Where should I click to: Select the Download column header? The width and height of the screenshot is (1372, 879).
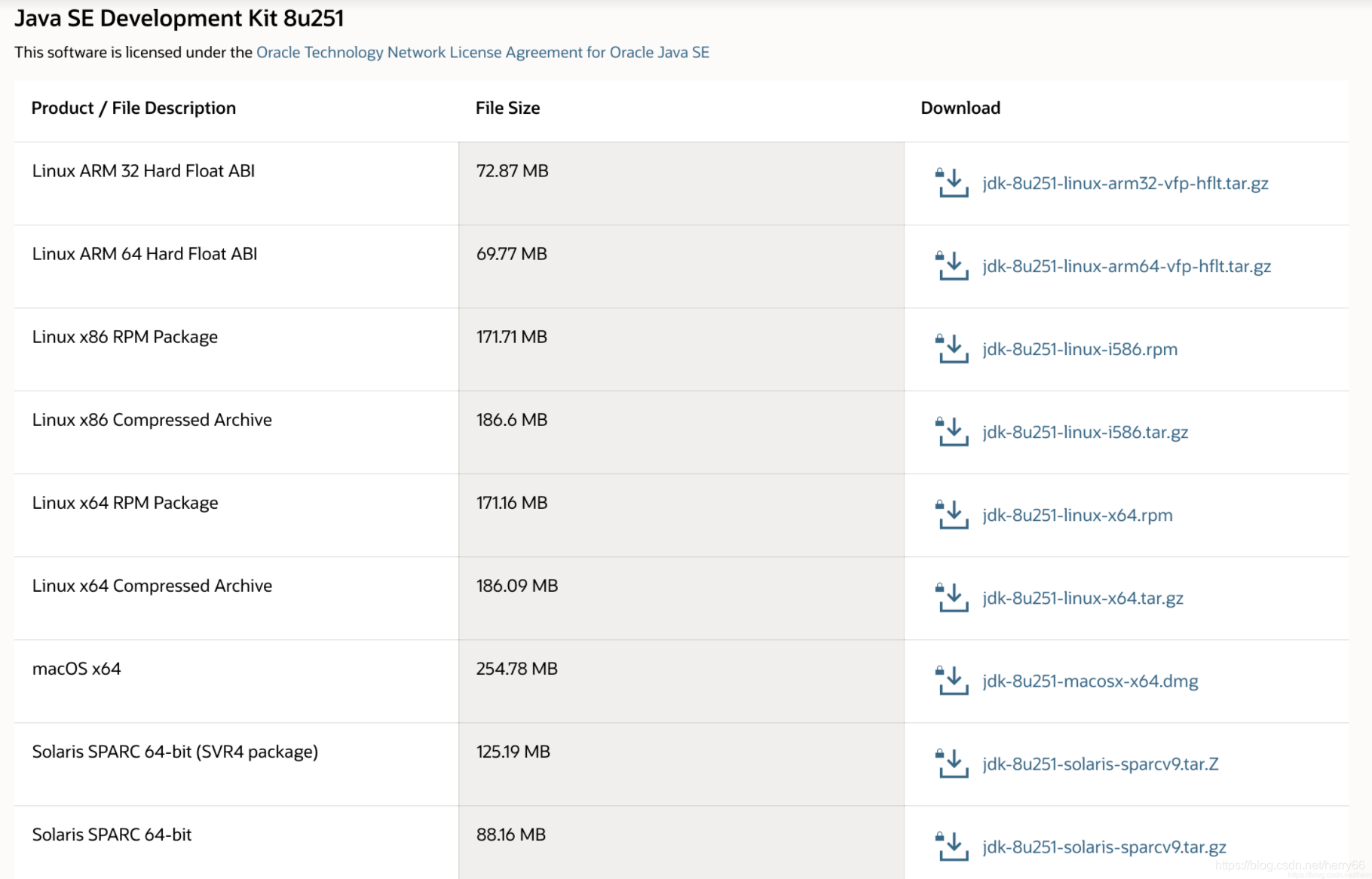click(x=960, y=108)
